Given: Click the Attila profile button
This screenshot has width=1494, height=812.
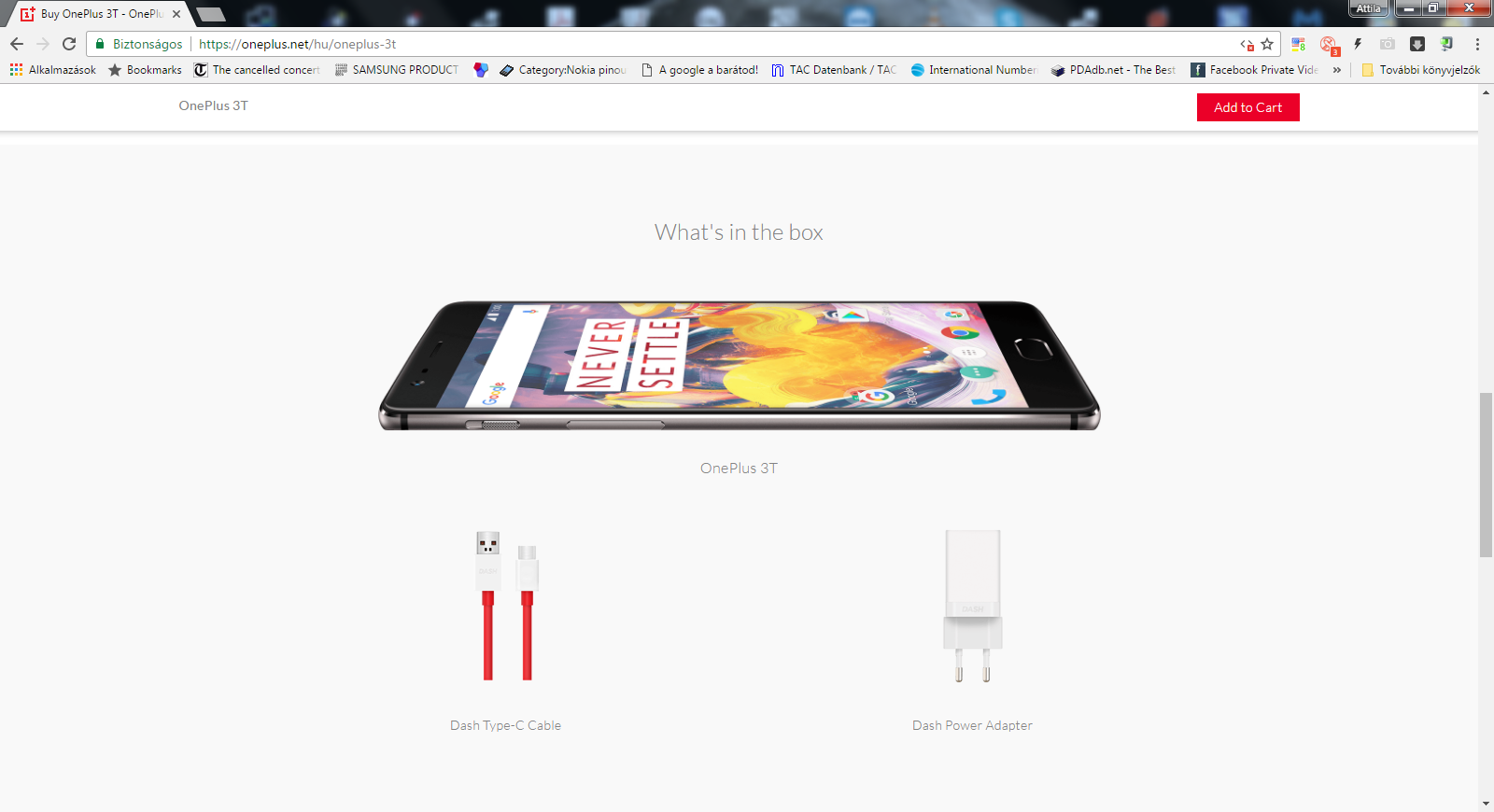Looking at the screenshot, I should 1369,8.
